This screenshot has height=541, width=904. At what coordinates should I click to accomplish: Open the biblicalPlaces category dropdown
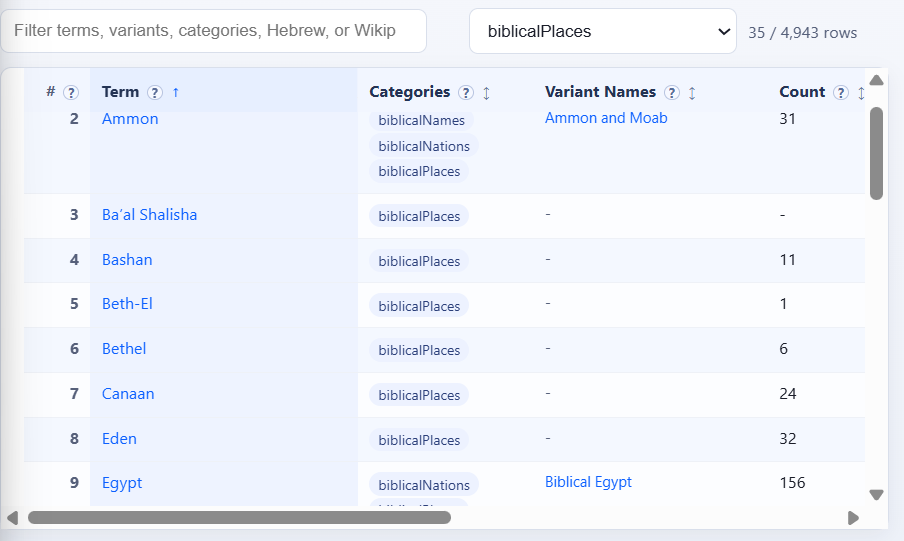[602, 31]
